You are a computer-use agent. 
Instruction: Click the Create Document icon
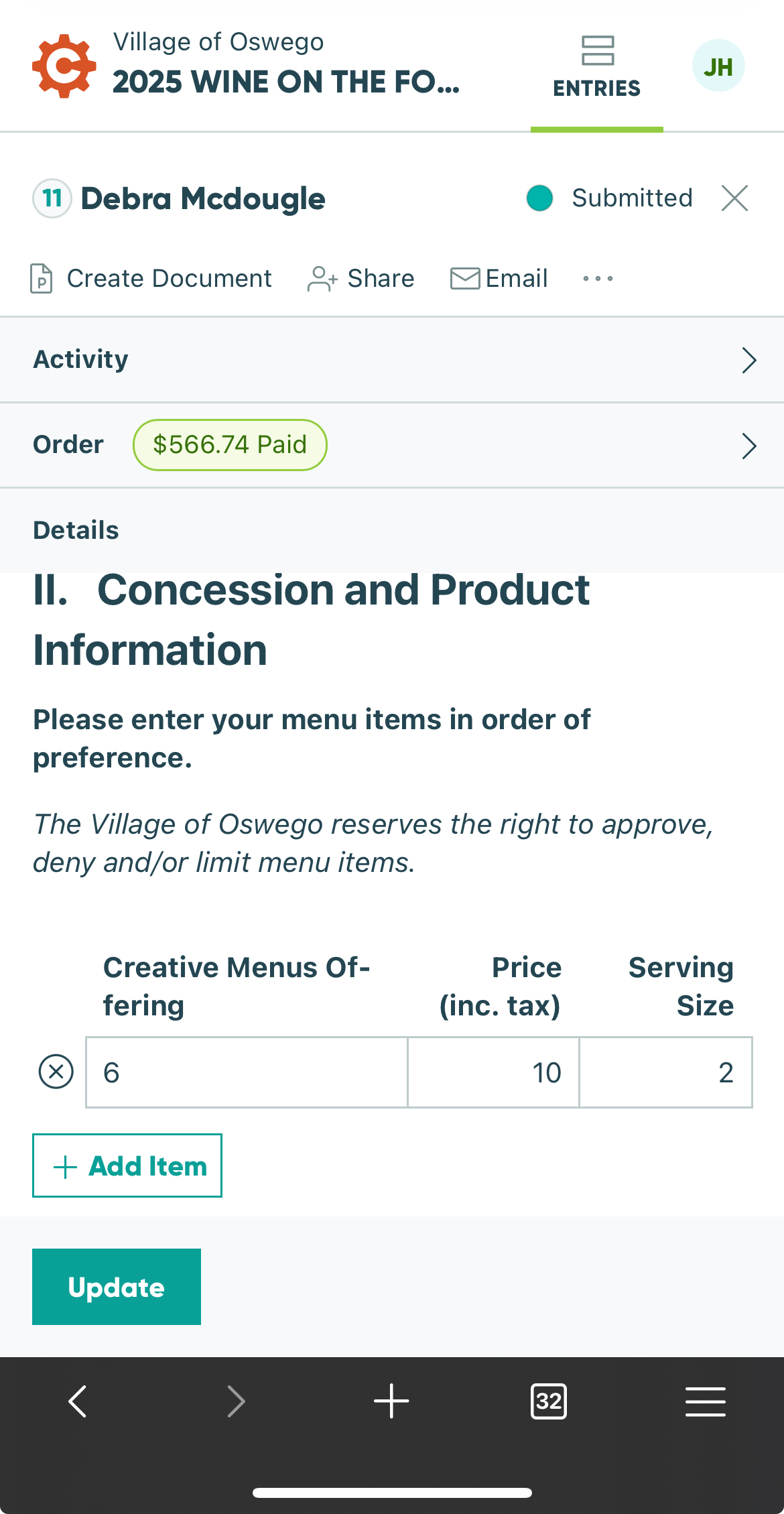click(x=42, y=279)
